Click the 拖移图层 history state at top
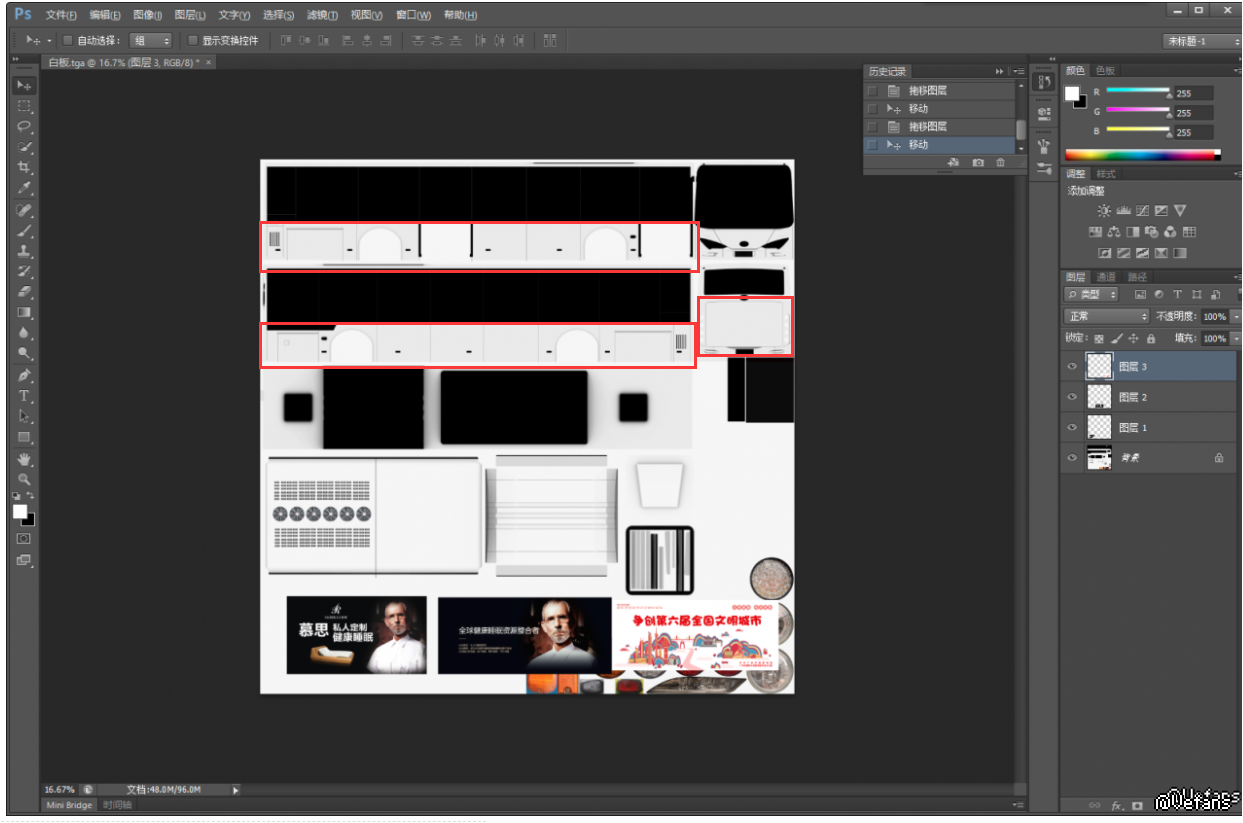The height and width of the screenshot is (823, 1243). click(927, 90)
